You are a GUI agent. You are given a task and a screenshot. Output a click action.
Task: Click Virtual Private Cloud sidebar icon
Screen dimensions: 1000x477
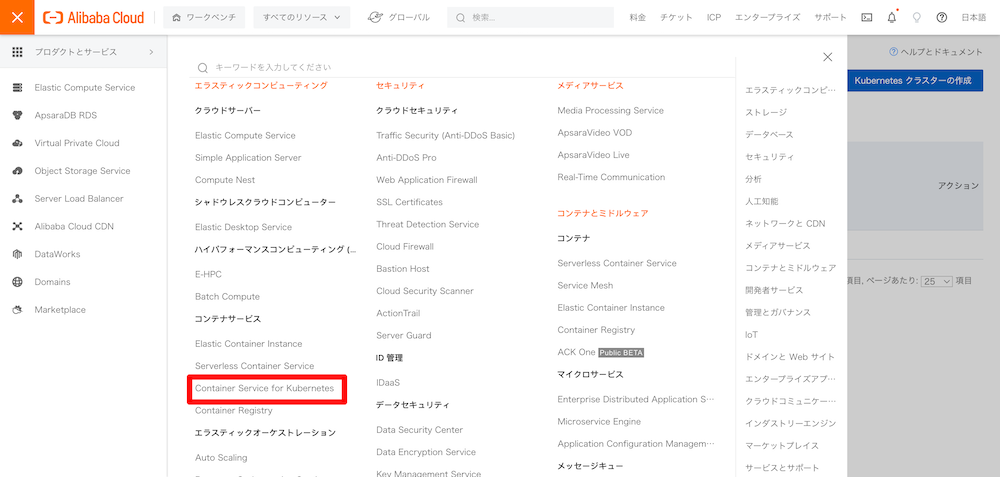pos(17,143)
